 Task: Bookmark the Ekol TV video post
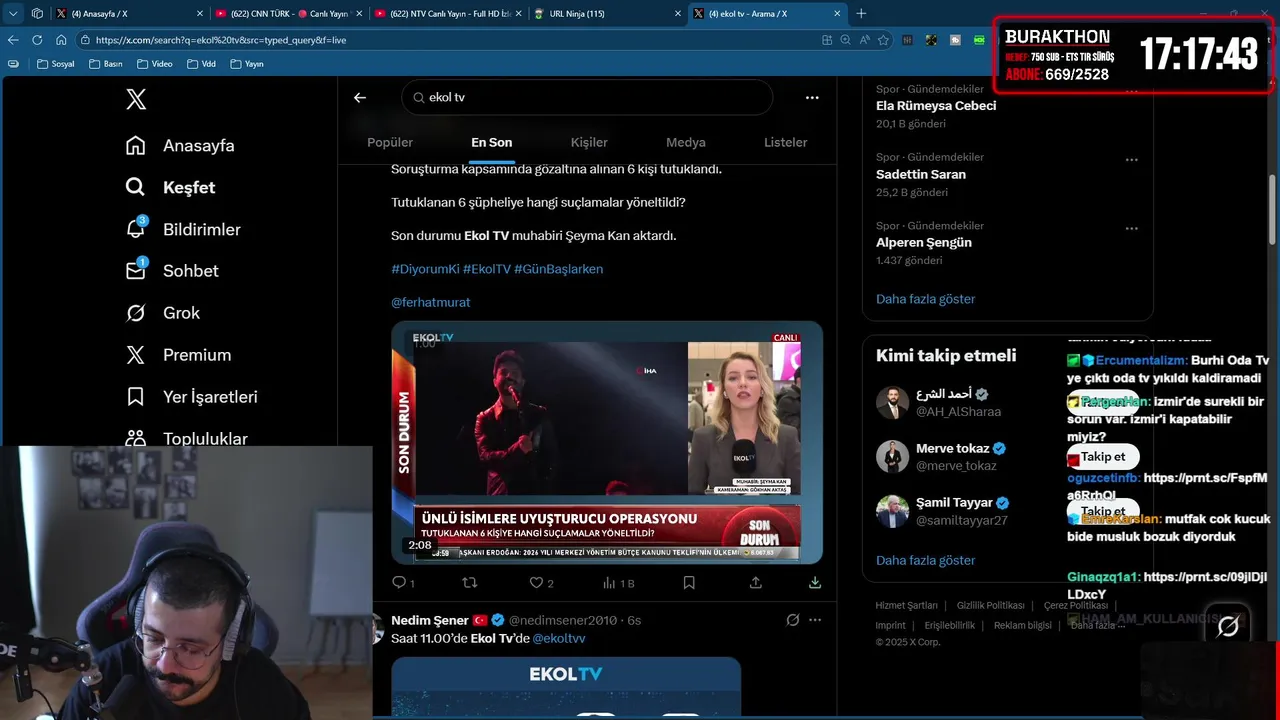coord(689,582)
